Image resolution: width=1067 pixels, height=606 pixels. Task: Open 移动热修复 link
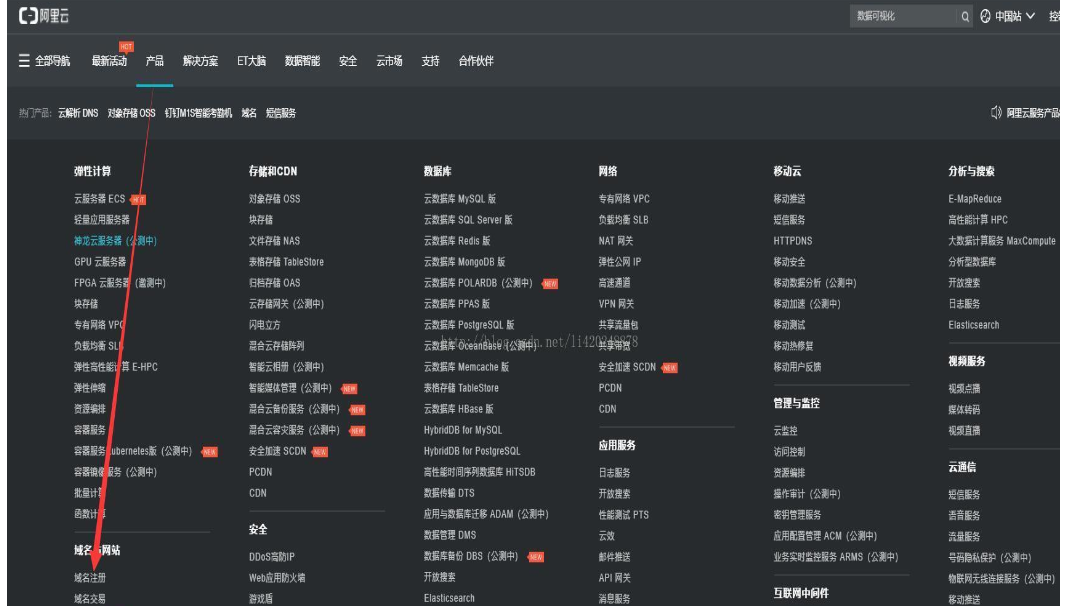(793, 346)
